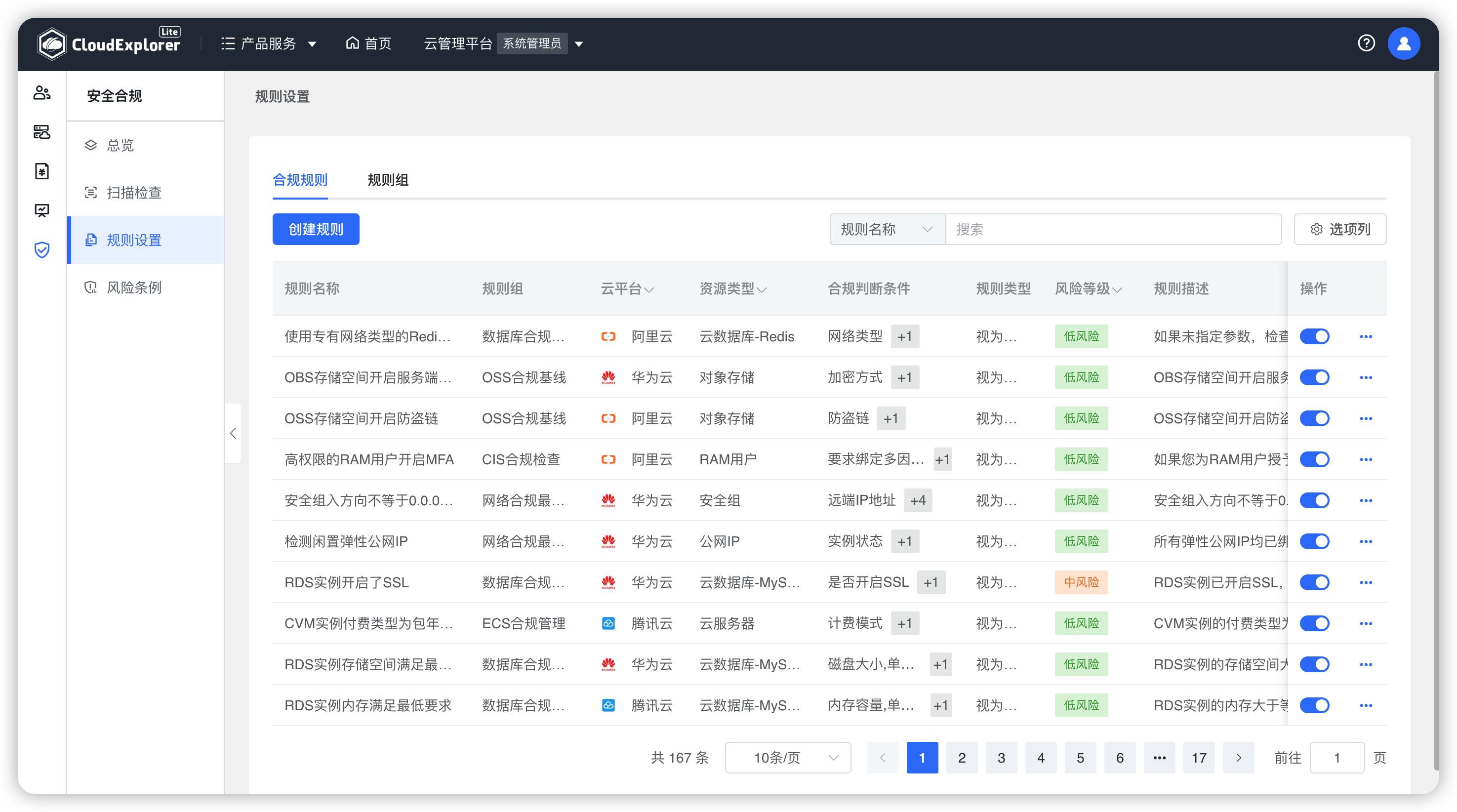Toggle the CVM实例付费类型为包年 rule switch
1457x812 pixels.
click(1314, 623)
